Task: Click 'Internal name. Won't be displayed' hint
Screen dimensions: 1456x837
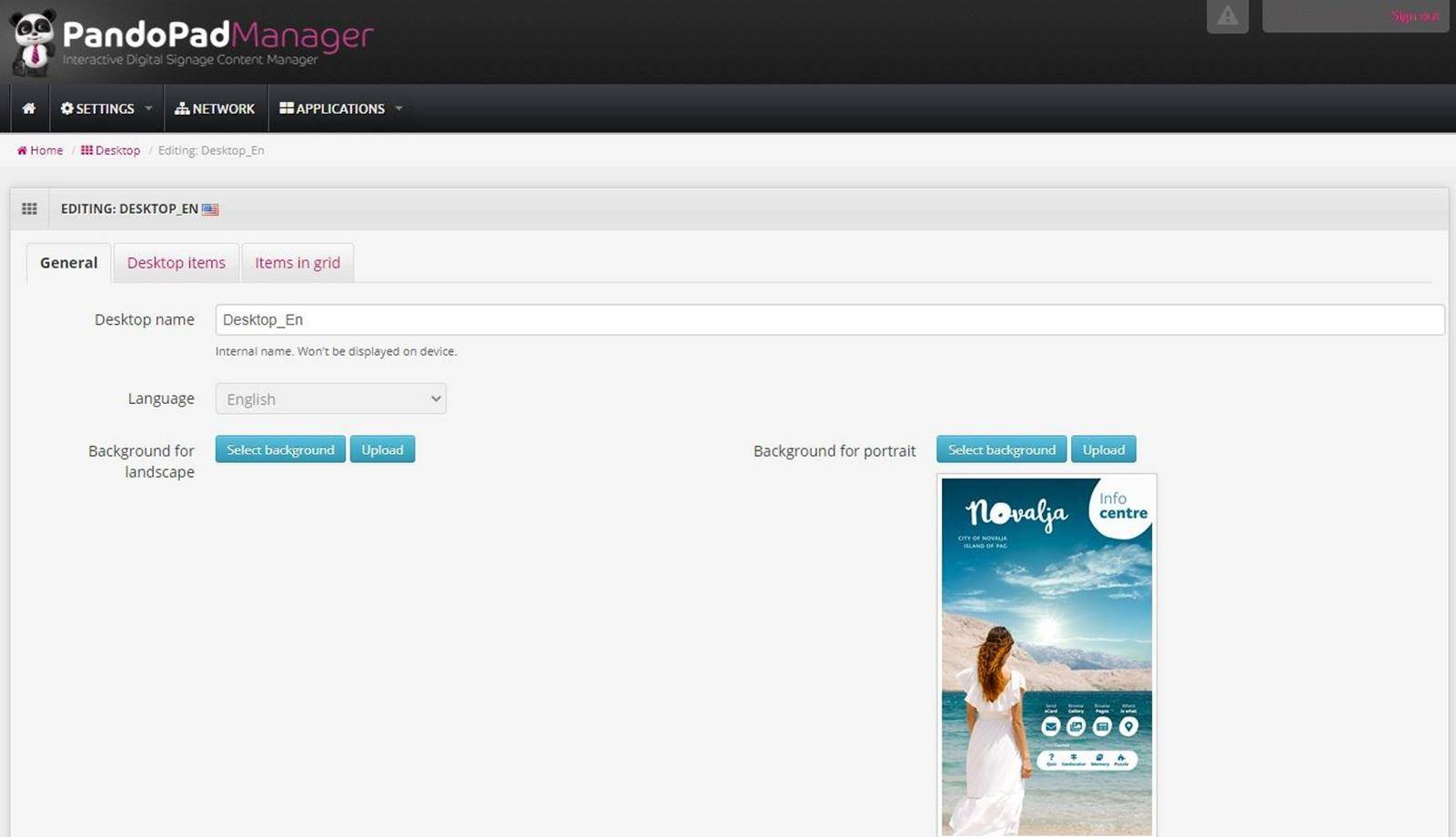Action: coord(336,351)
